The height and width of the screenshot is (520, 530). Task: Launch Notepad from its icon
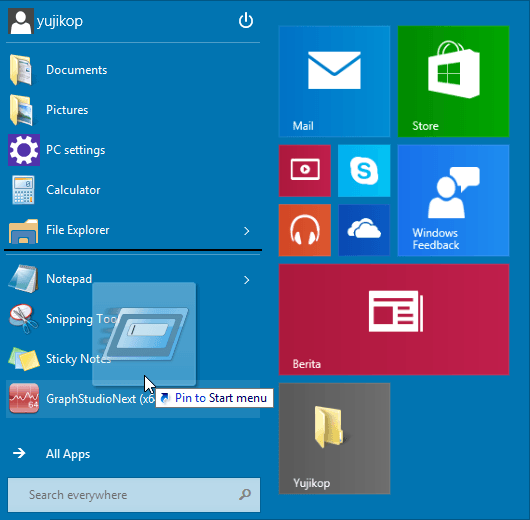[x=23, y=279]
